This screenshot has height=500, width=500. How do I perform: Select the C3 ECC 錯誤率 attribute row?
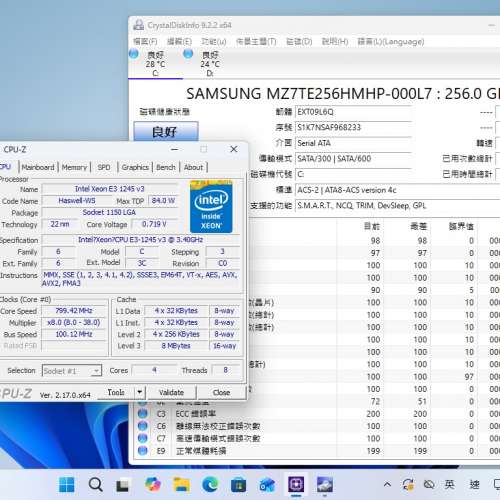coord(317,414)
